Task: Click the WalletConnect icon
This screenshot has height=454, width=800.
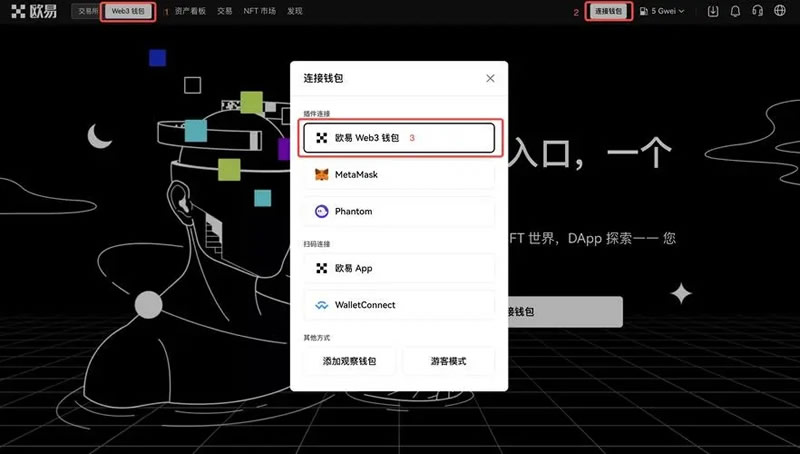Action: 322,305
